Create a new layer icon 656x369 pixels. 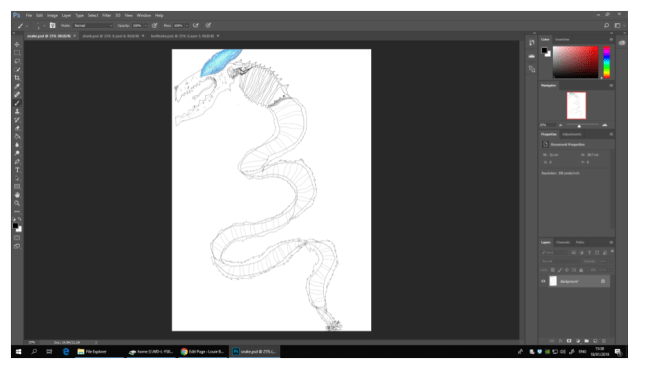click(595, 341)
